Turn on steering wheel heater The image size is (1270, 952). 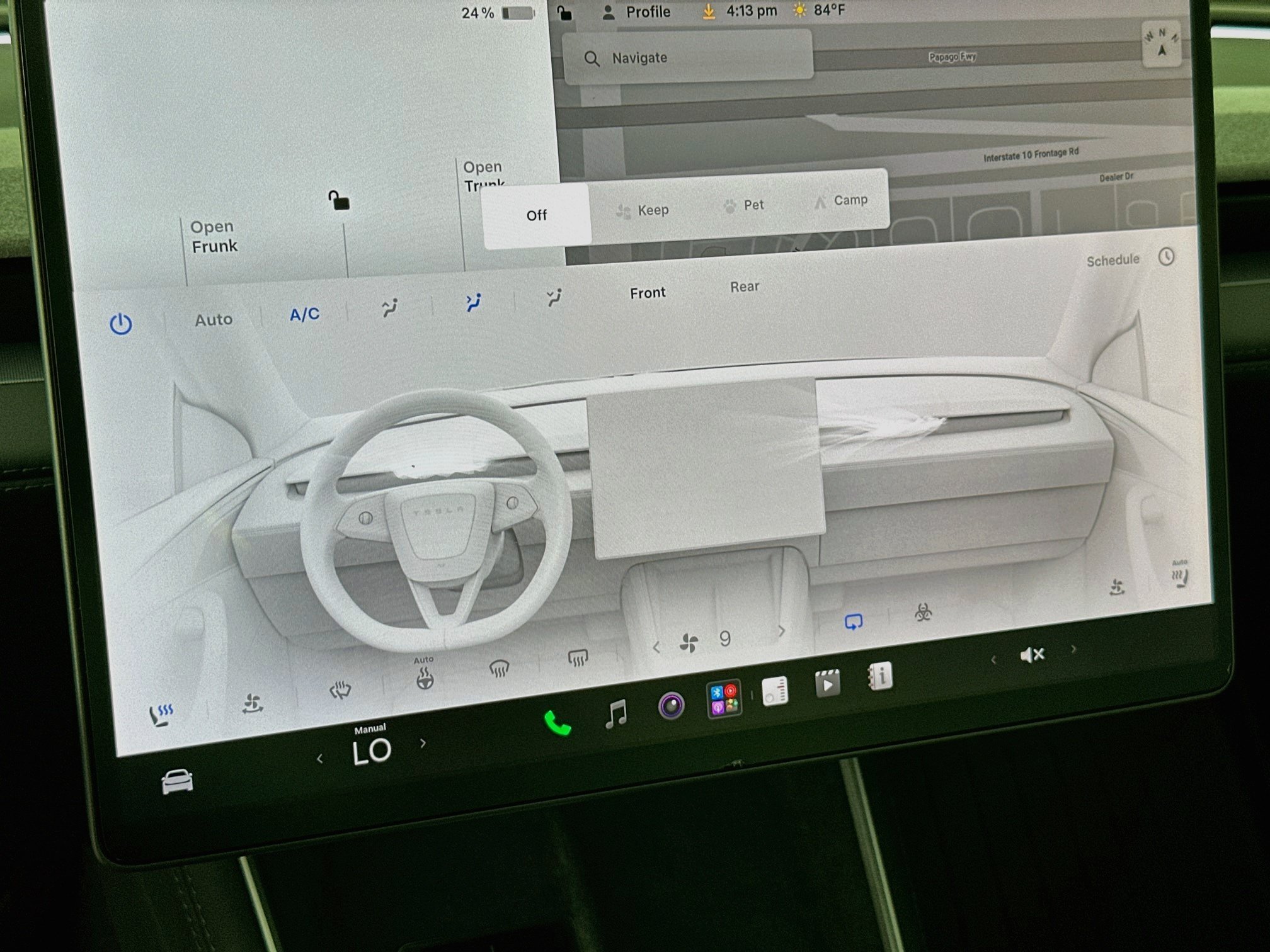tap(425, 678)
